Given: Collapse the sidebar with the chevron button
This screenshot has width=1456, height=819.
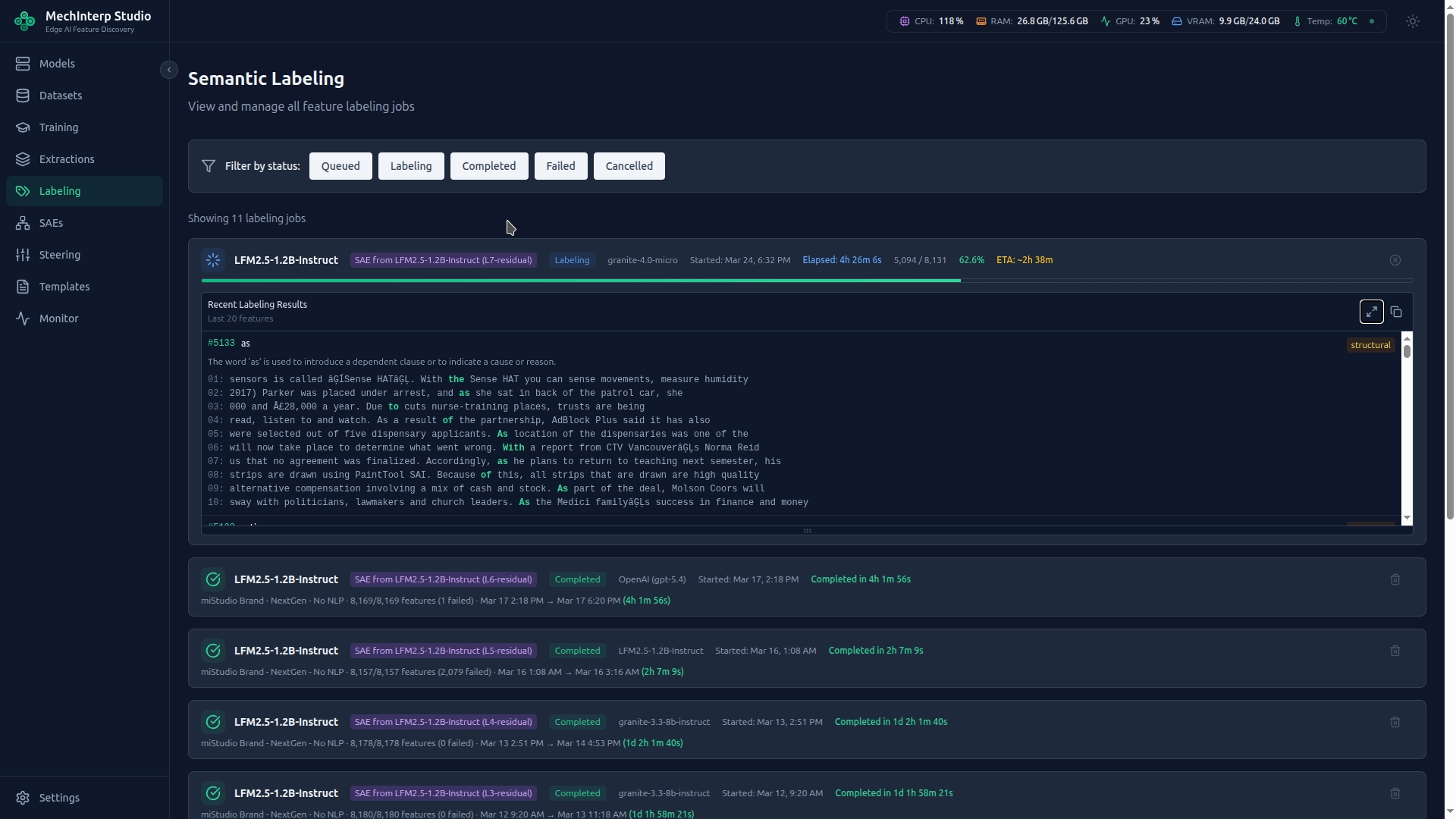Looking at the screenshot, I should [x=169, y=70].
